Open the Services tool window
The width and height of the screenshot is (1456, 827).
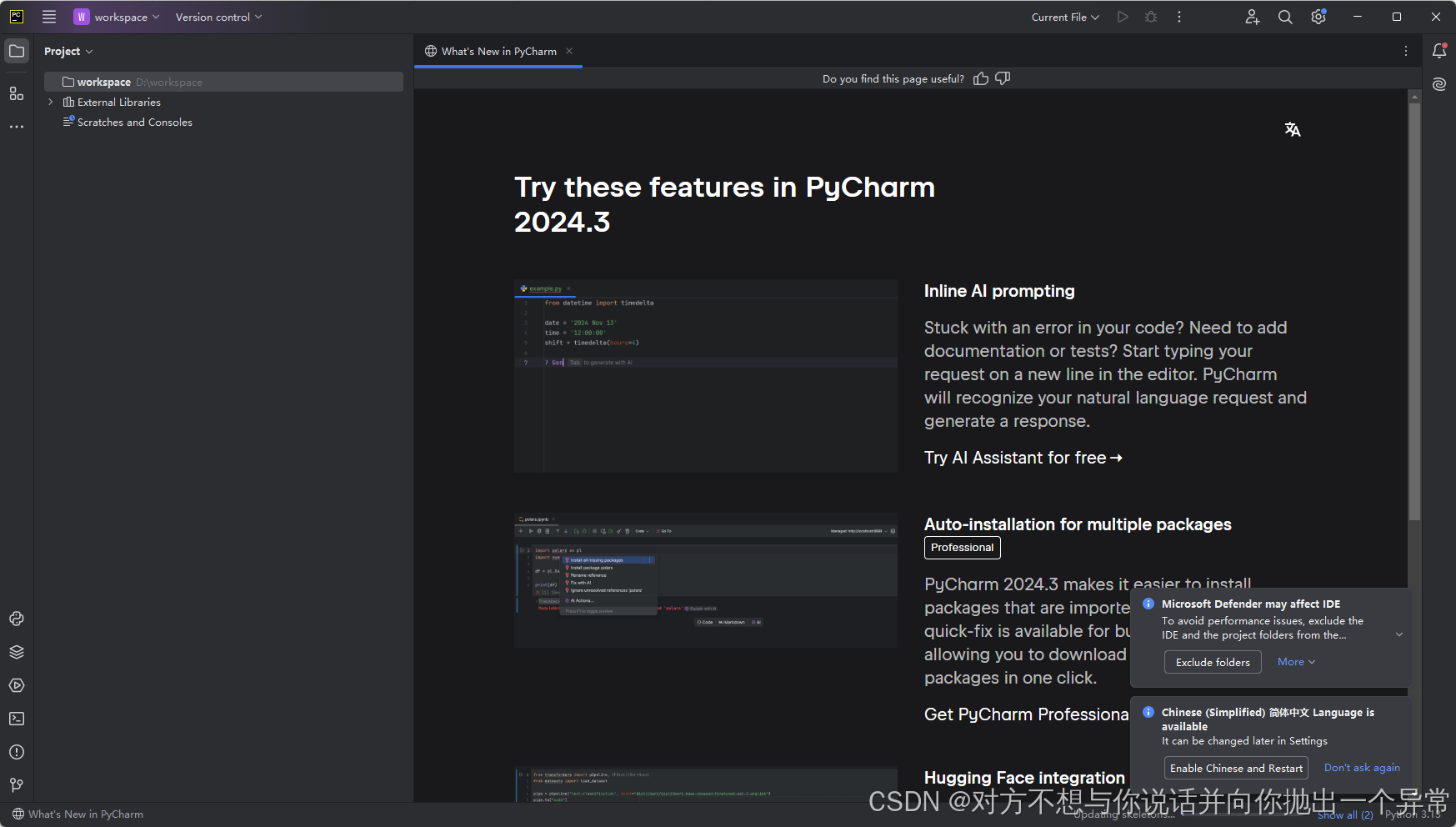[17, 685]
